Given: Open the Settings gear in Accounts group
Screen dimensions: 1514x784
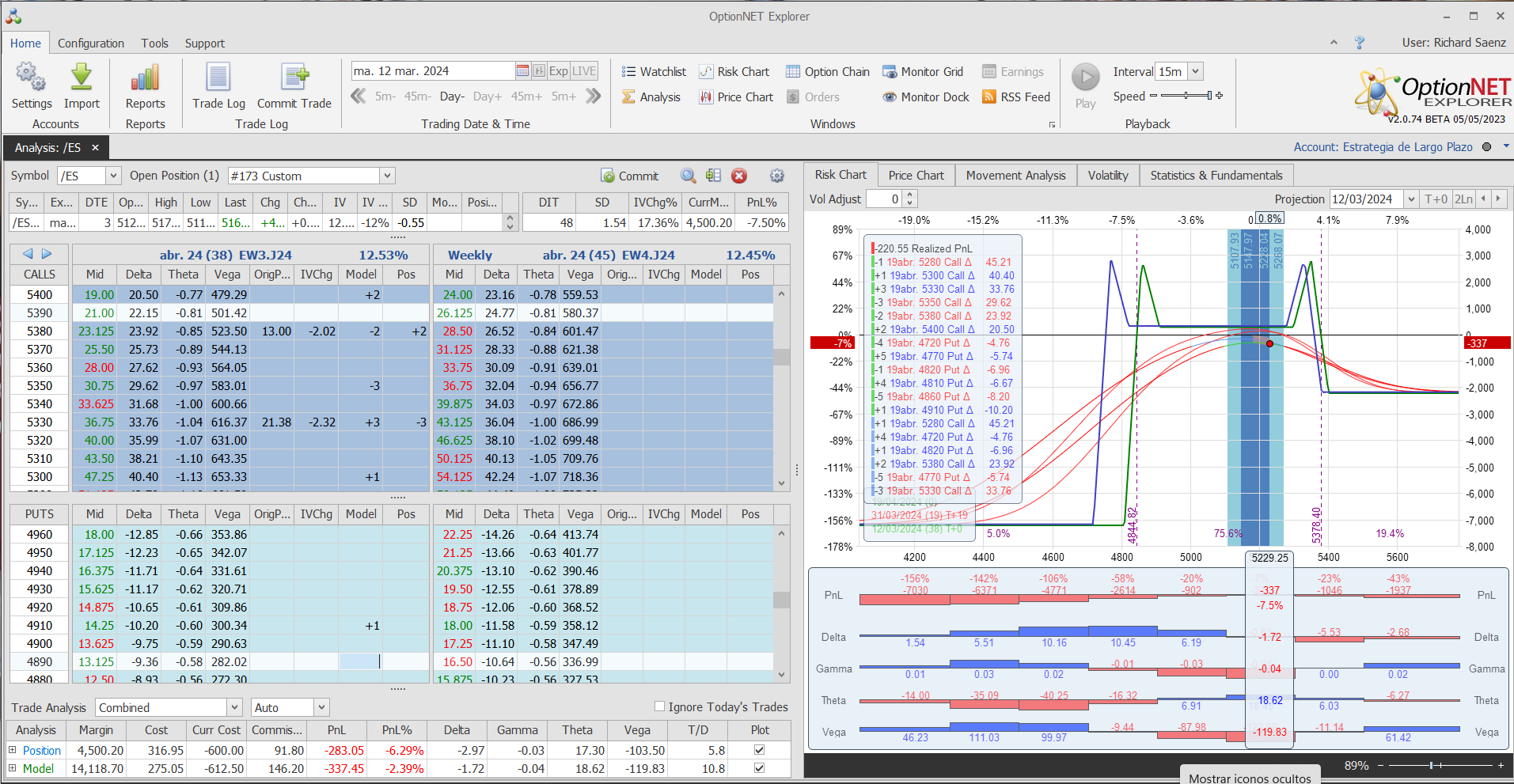Looking at the screenshot, I should 31,78.
